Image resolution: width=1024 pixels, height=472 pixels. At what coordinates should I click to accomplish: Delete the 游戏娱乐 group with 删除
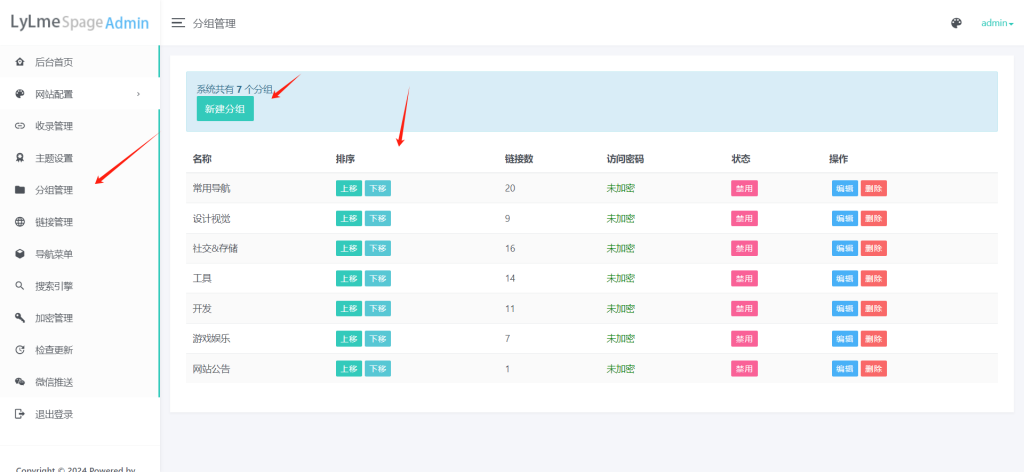click(x=873, y=339)
